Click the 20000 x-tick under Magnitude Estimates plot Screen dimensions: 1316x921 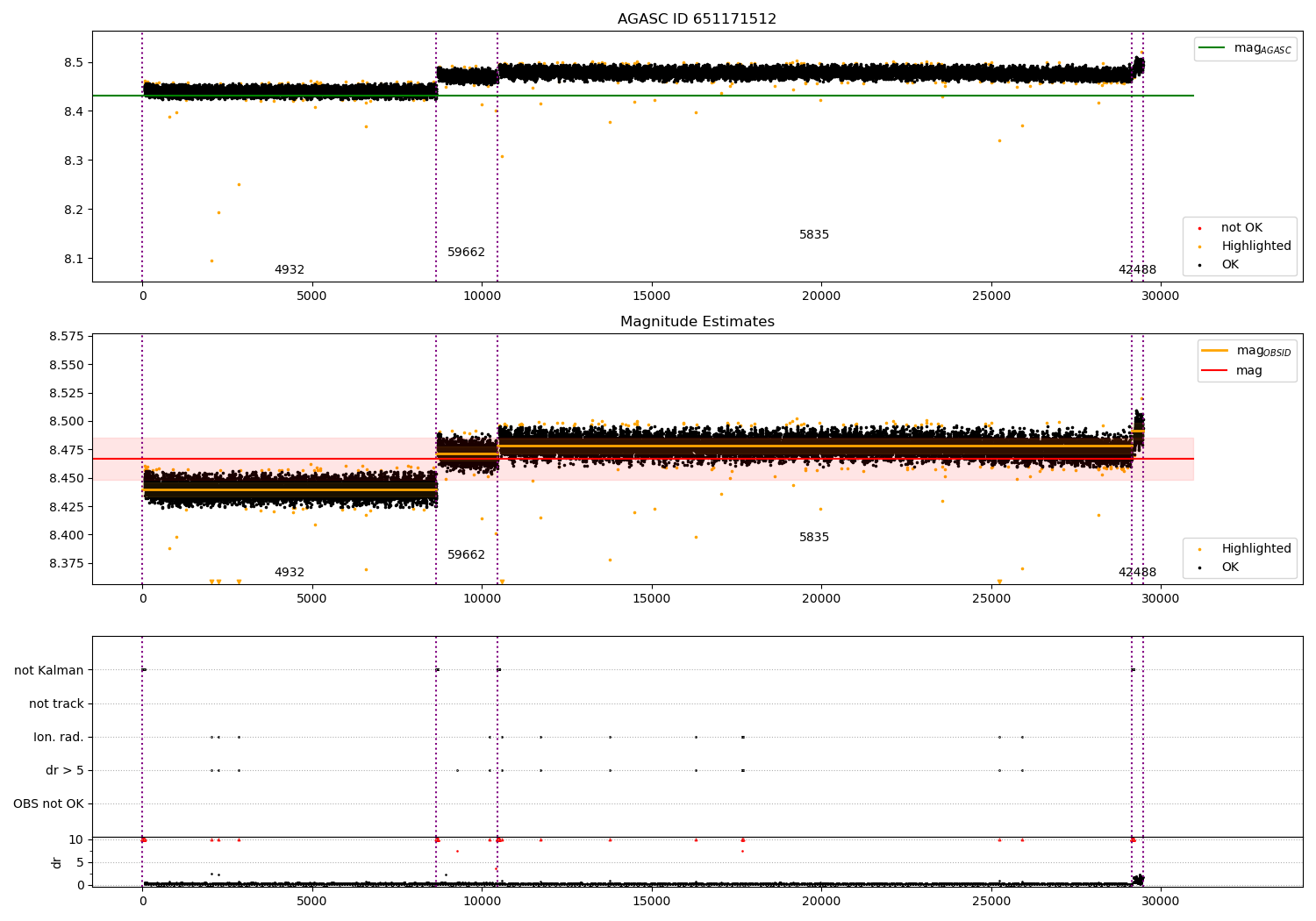[821, 598]
